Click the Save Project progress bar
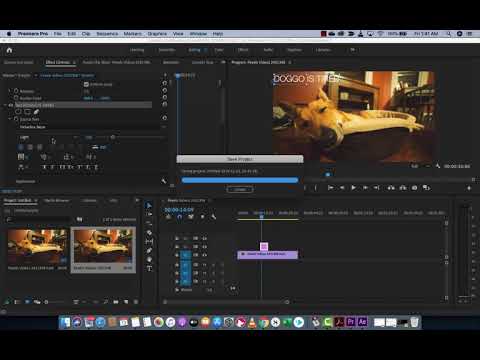This screenshot has width=480, height=360. click(240, 180)
